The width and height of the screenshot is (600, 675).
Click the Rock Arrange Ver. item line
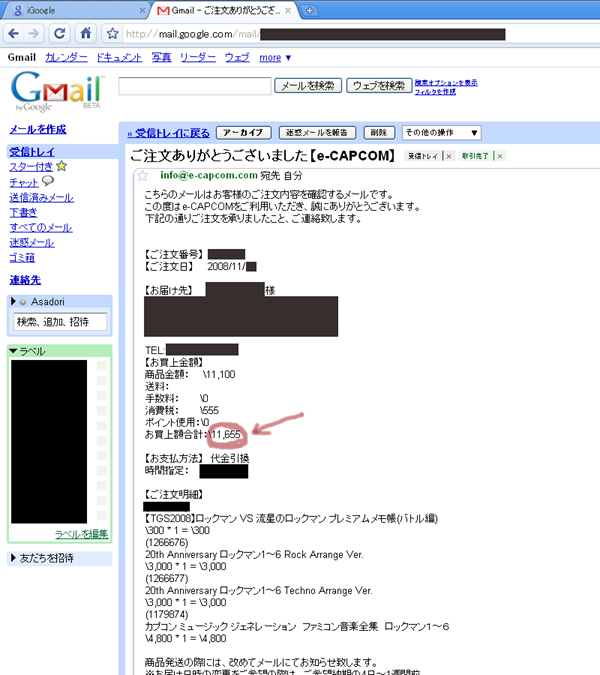pos(254,554)
